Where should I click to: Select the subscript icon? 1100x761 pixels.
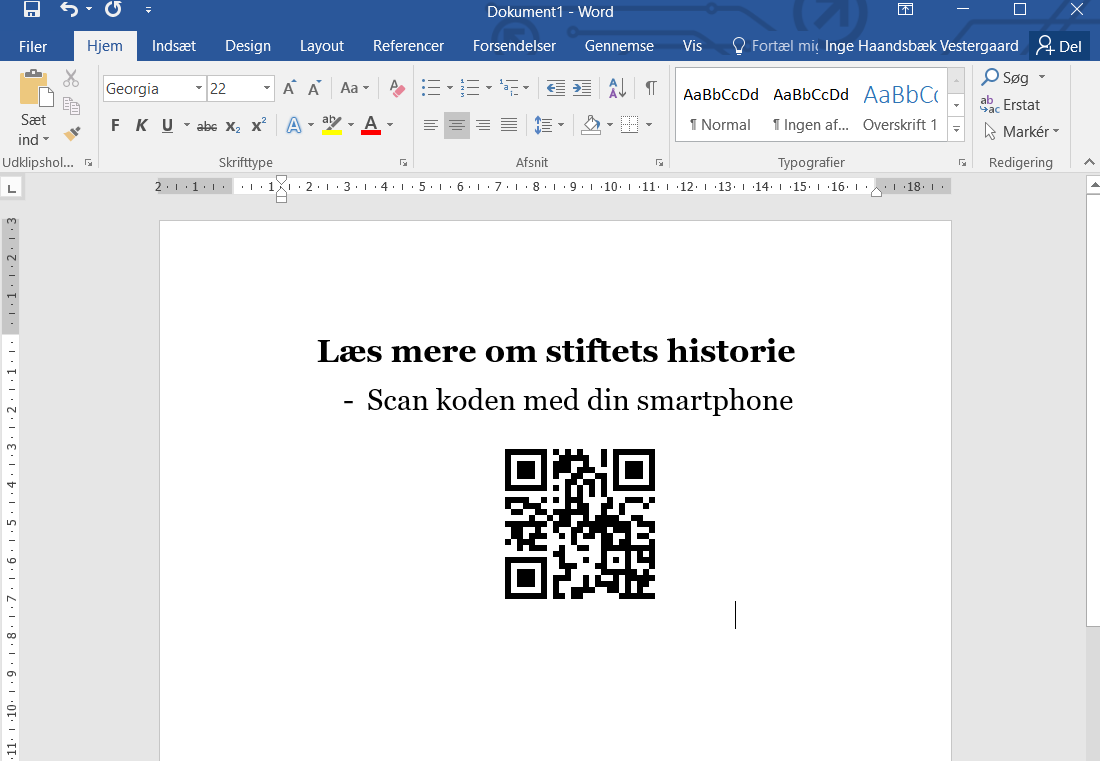pos(232,125)
